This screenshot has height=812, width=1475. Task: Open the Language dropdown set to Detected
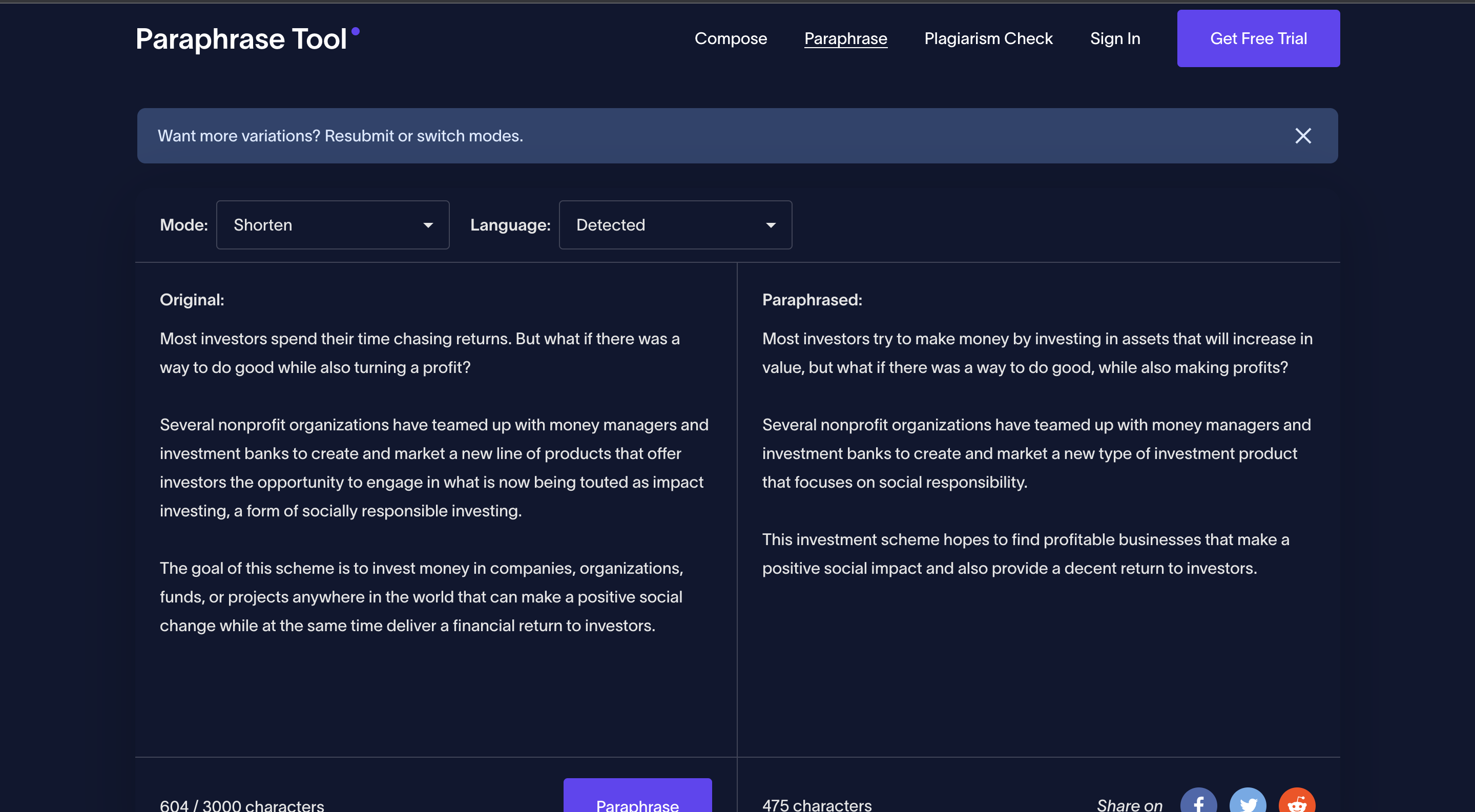[x=676, y=225]
